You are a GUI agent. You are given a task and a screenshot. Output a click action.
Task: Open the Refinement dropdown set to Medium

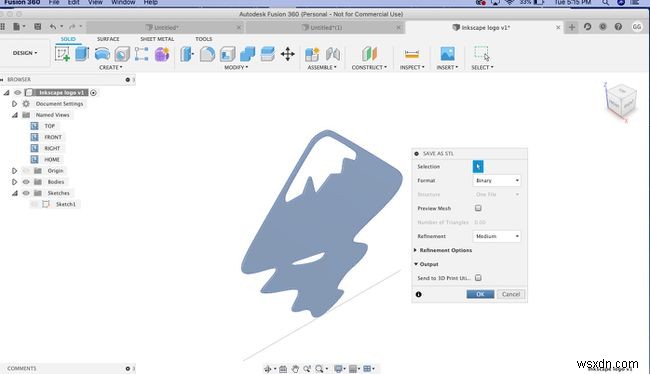click(x=497, y=236)
